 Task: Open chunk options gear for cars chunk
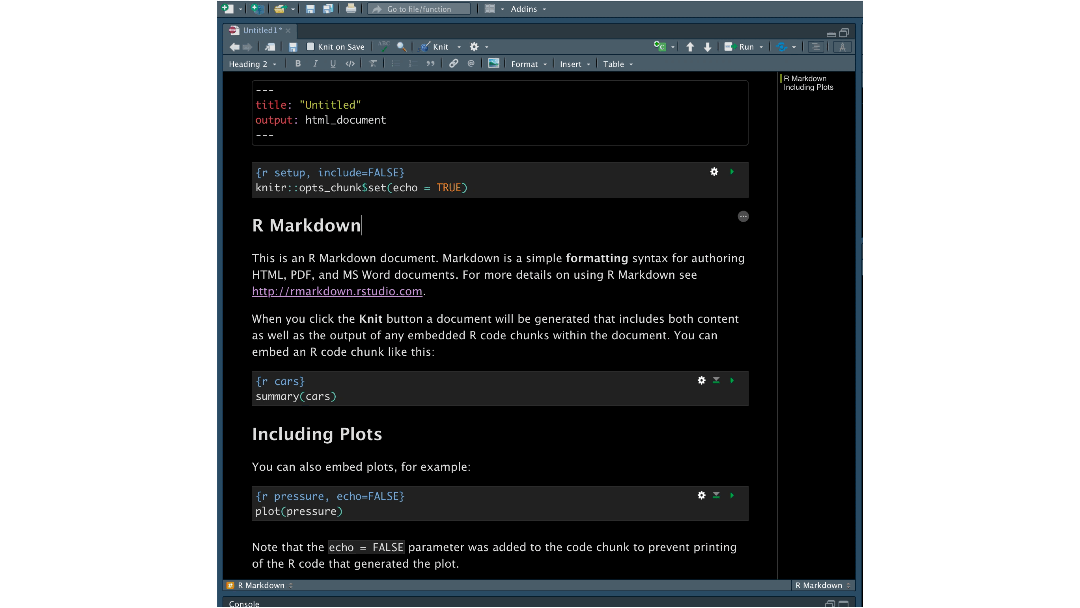[x=701, y=380]
